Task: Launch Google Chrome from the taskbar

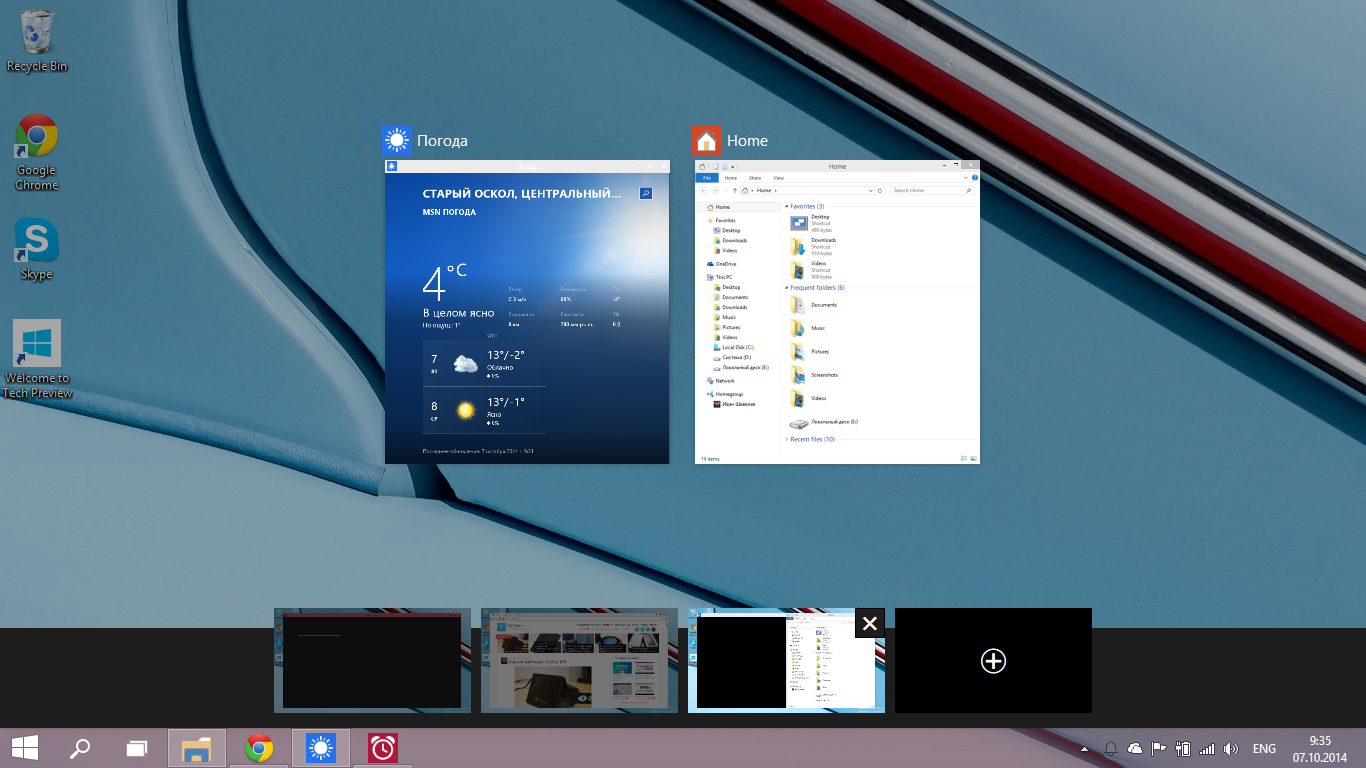Action: click(x=259, y=748)
